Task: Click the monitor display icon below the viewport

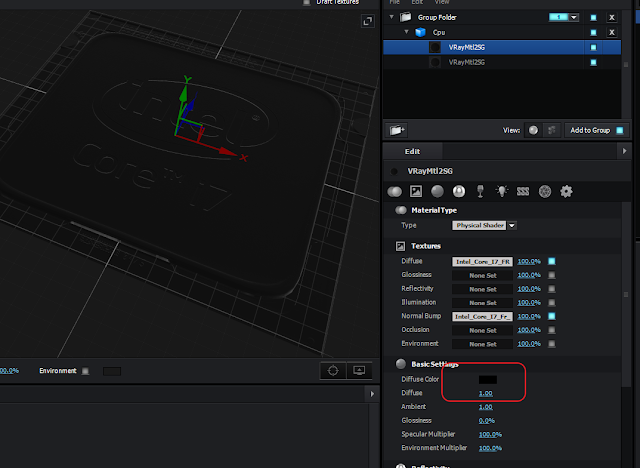Action: point(359,370)
